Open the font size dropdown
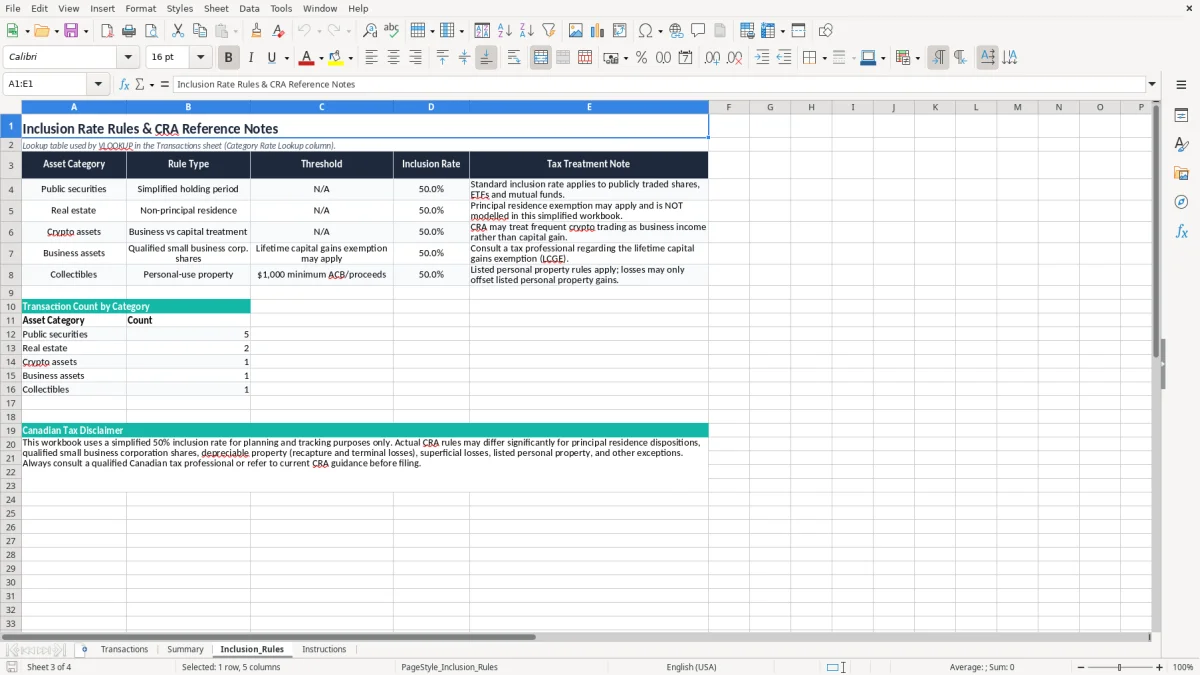The width and height of the screenshot is (1200, 675). tap(201, 58)
